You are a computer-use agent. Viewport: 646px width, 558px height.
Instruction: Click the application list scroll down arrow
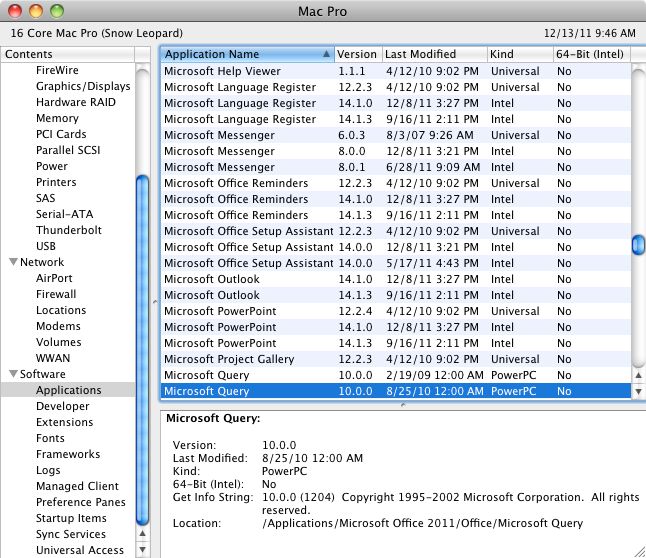pyautogui.click(x=638, y=392)
